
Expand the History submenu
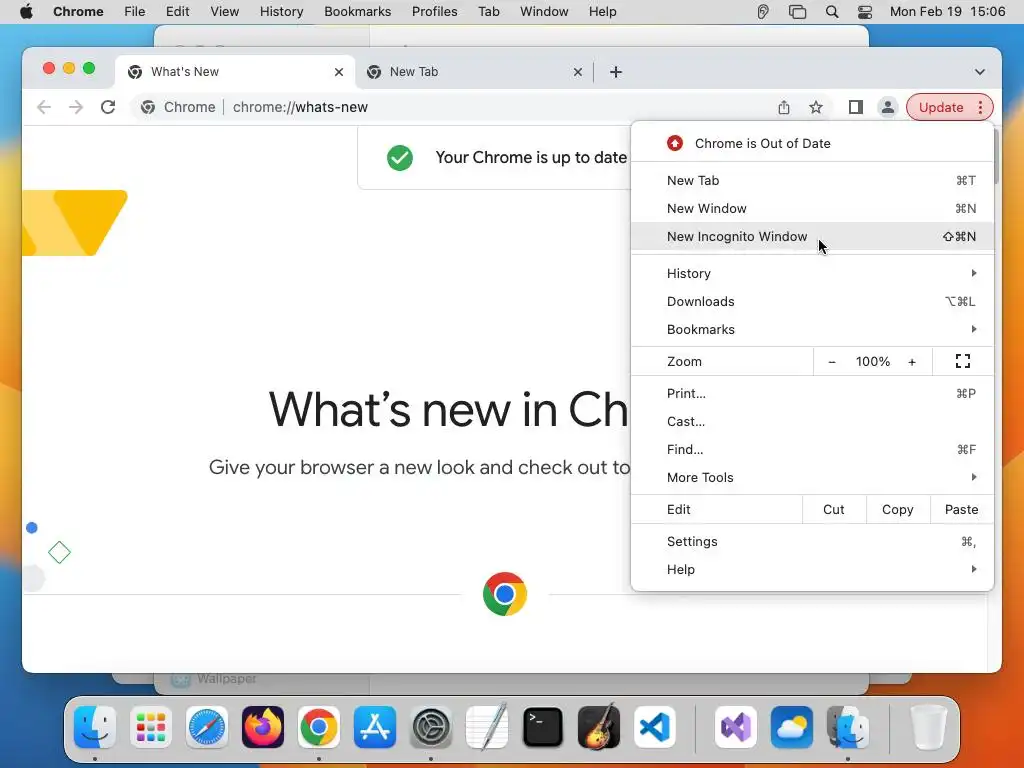pyautogui.click(x=812, y=273)
